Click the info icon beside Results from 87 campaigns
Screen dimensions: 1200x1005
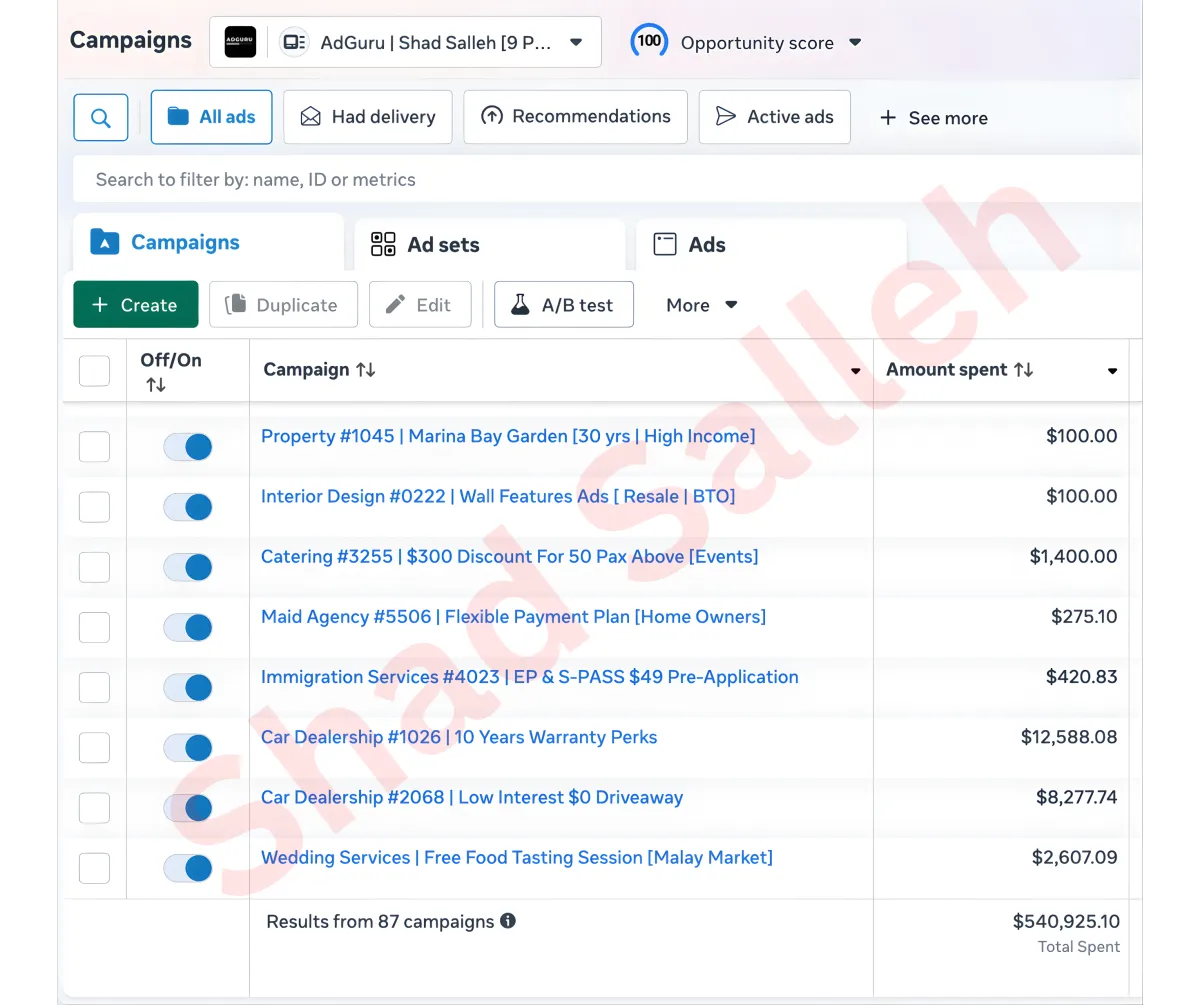(508, 921)
